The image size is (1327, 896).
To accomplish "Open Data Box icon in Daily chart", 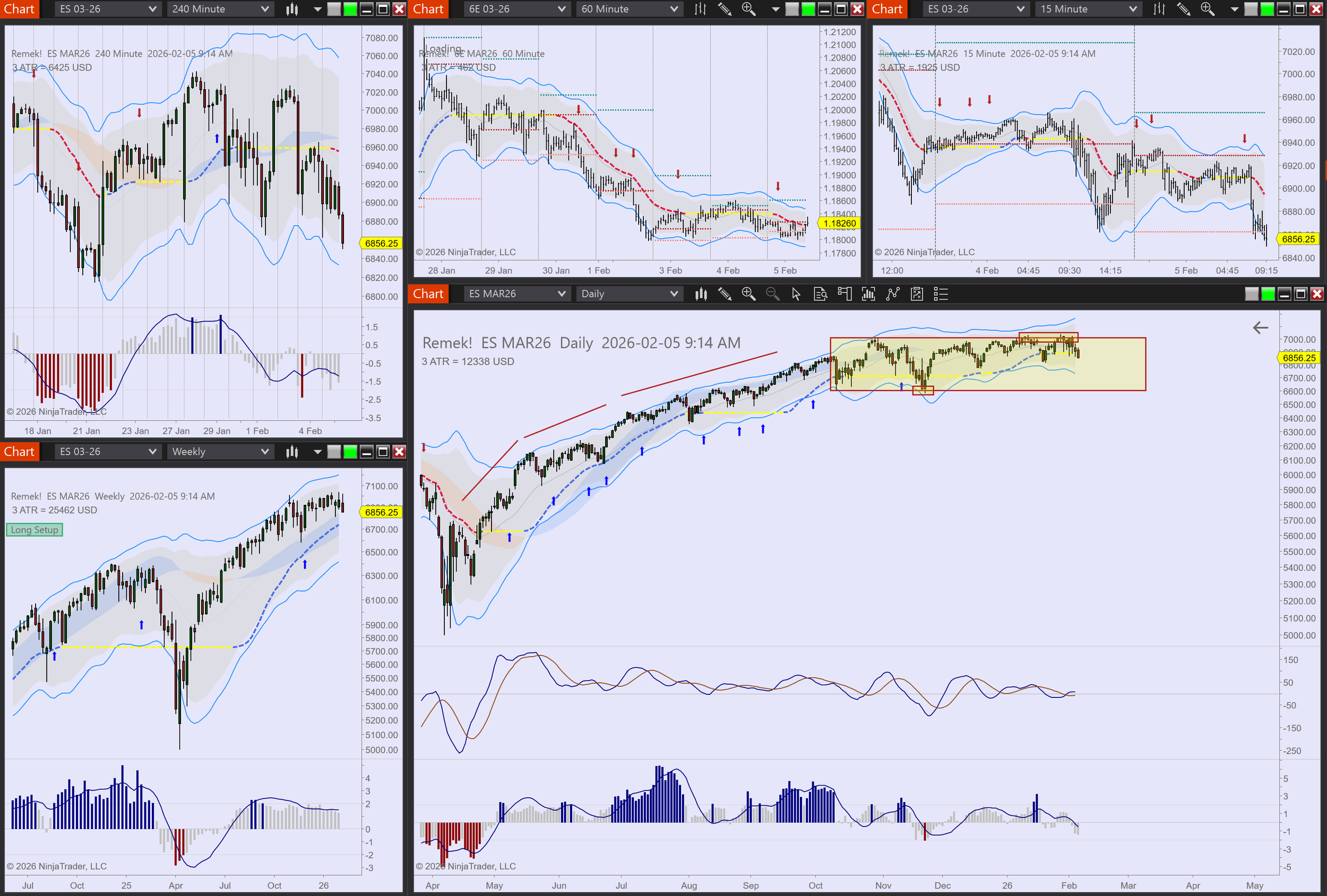I will [x=820, y=294].
